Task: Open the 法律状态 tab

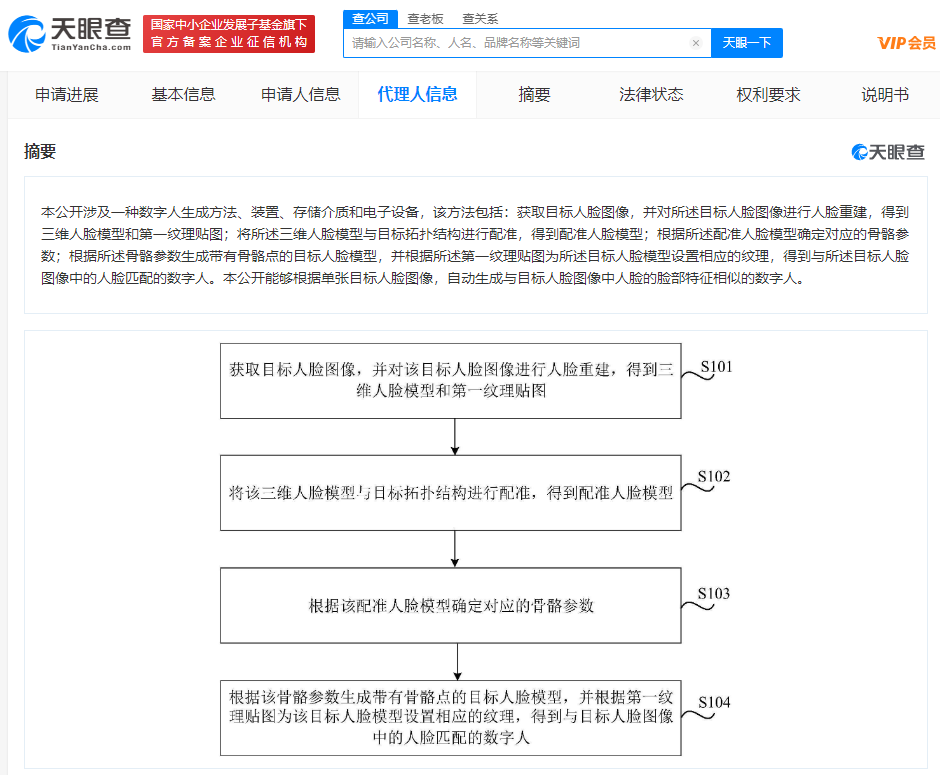Action: coord(651,95)
